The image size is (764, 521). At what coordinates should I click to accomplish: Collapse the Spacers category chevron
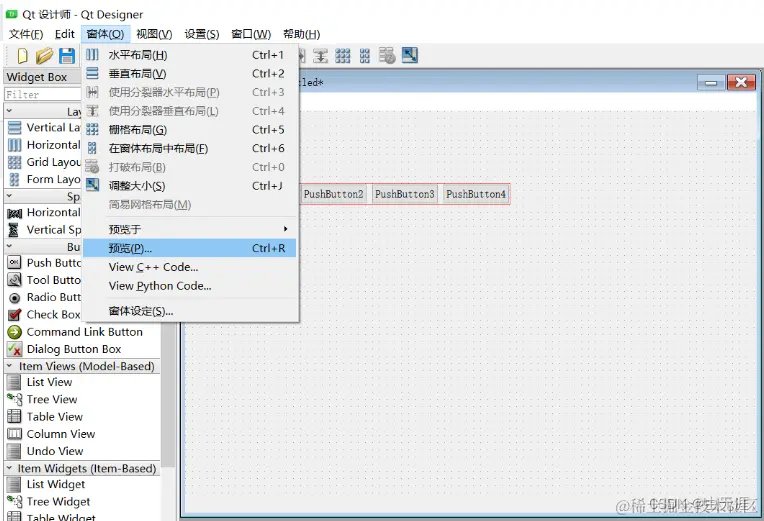point(9,196)
